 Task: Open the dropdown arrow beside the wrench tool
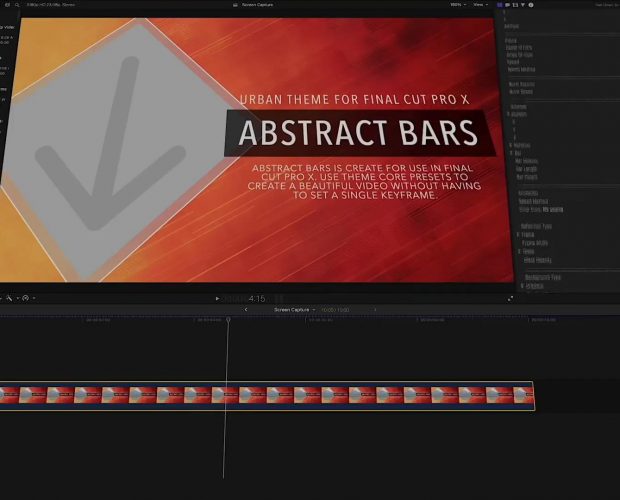tap(17, 298)
